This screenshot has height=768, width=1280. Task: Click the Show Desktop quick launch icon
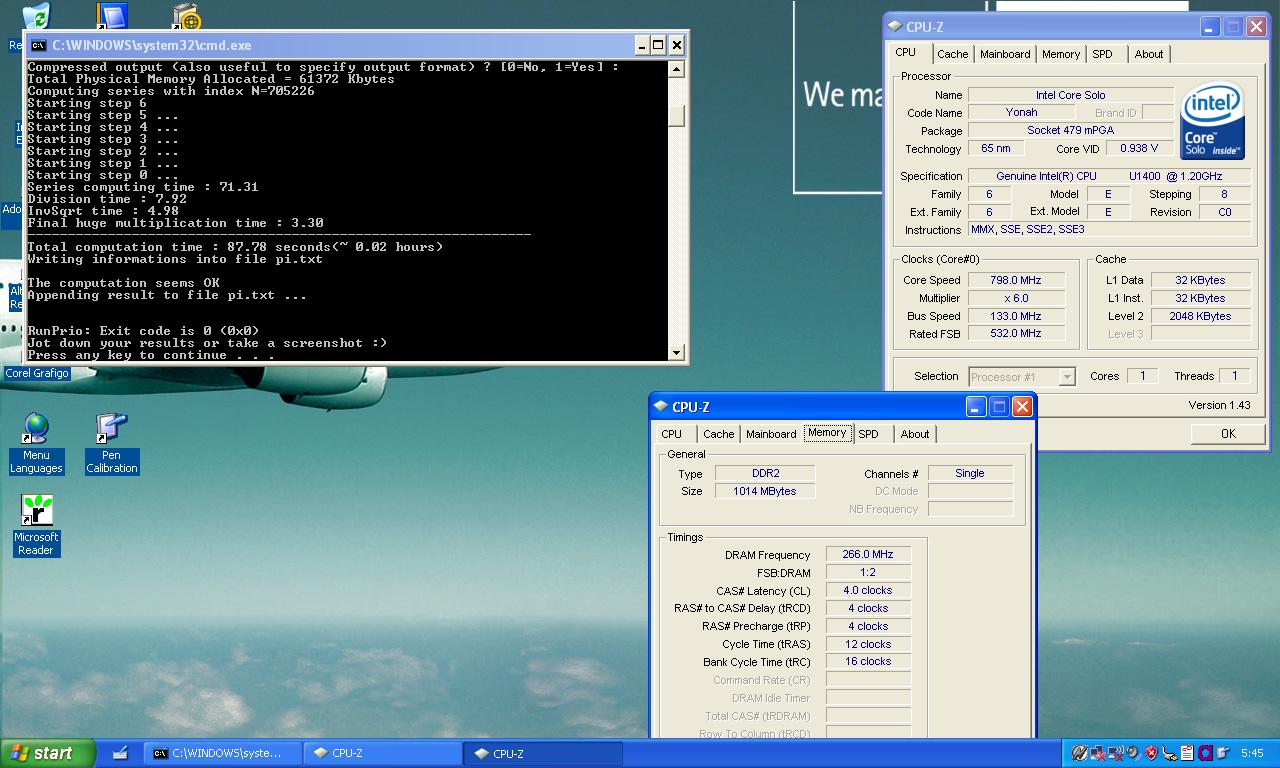120,753
